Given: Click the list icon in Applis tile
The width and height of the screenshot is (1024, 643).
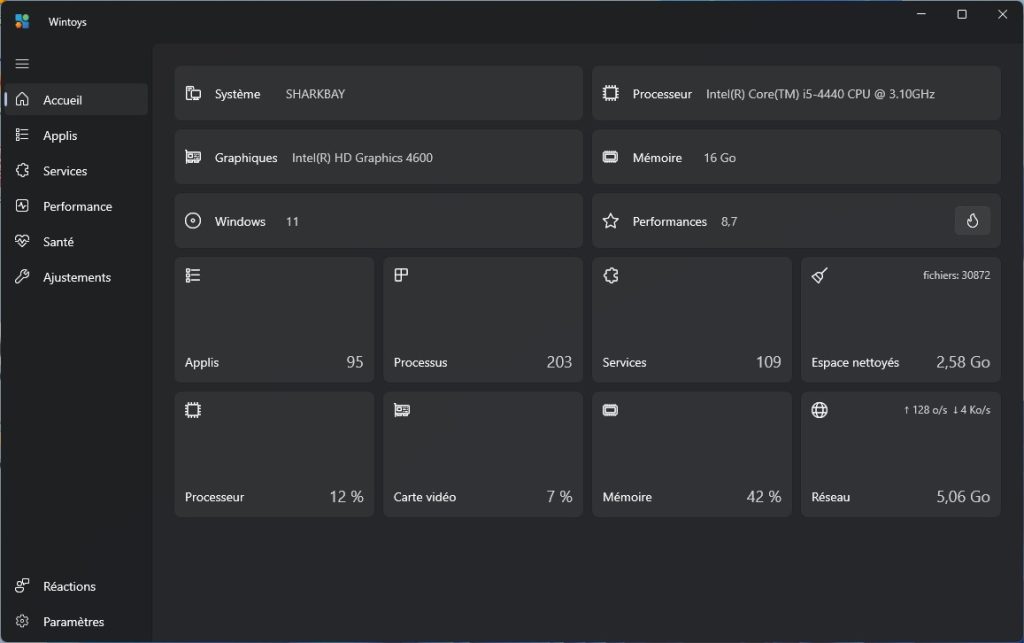Looking at the screenshot, I should pyautogui.click(x=193, y=275).
